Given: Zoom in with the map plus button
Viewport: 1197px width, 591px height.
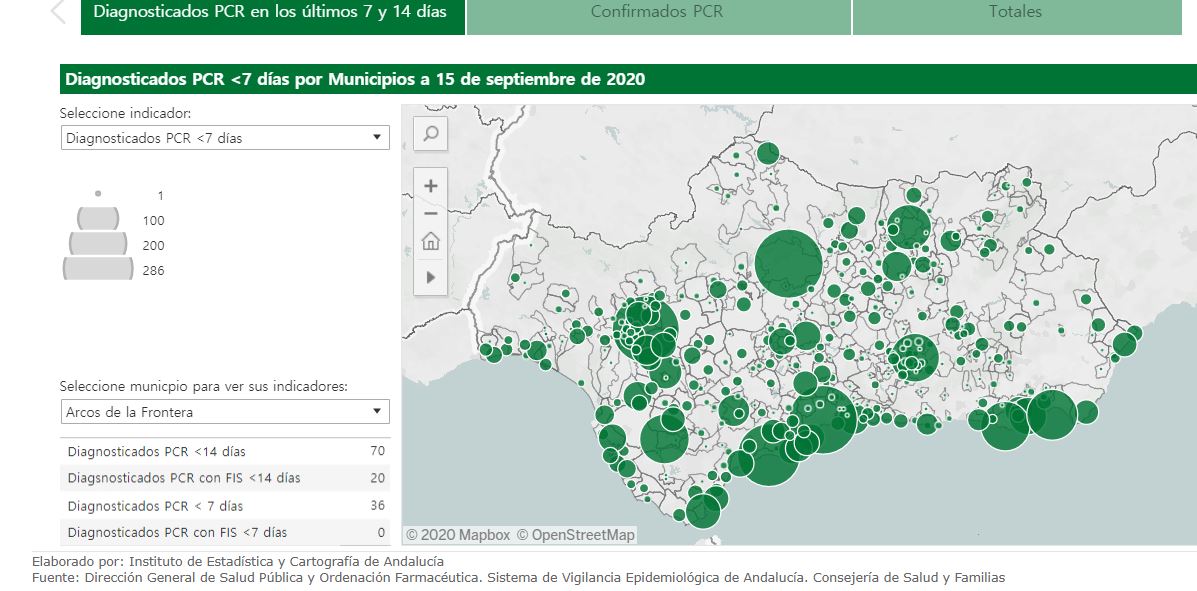Looking at the screenshot, I should 431,186.
